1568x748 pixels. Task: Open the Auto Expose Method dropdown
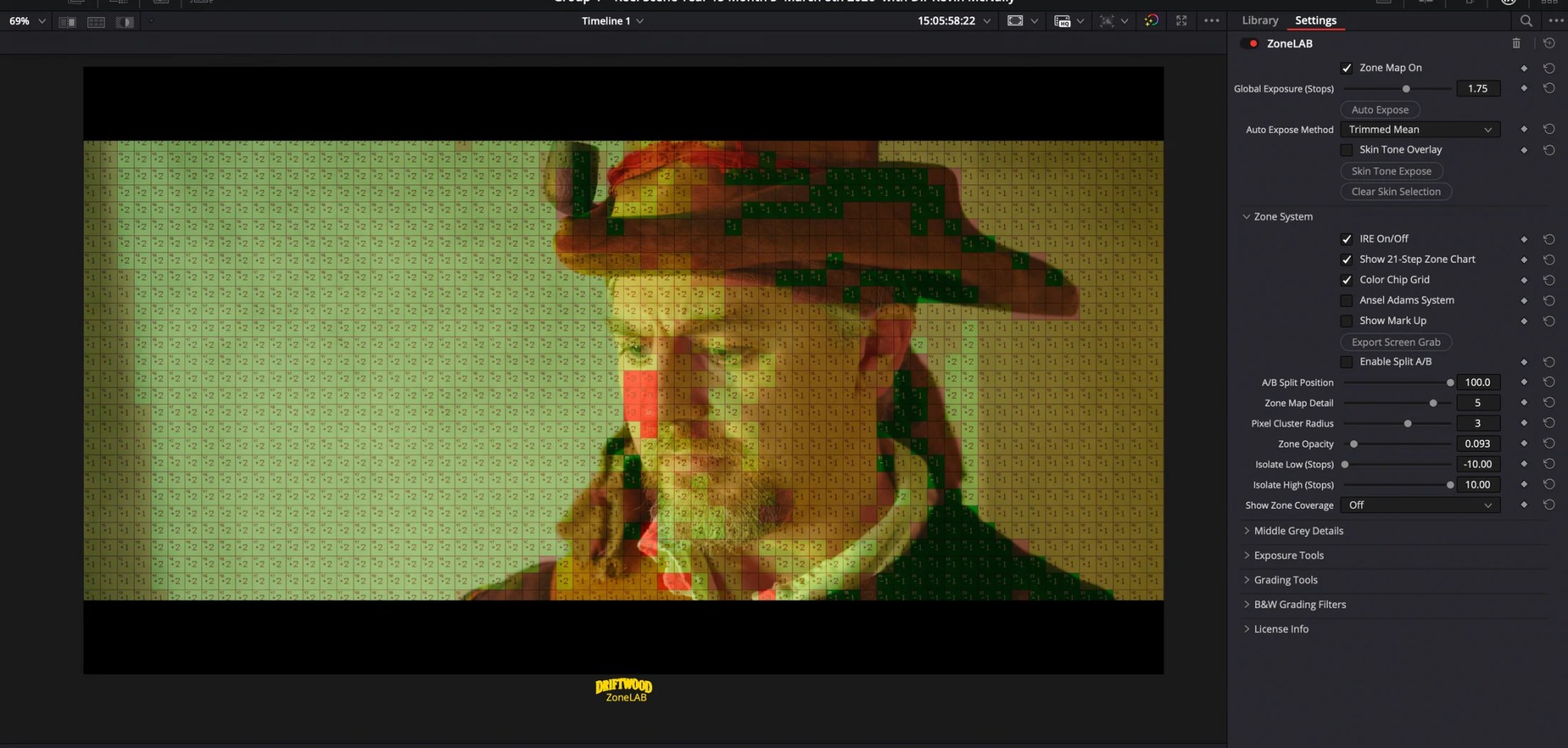[x=1419, y=129]
